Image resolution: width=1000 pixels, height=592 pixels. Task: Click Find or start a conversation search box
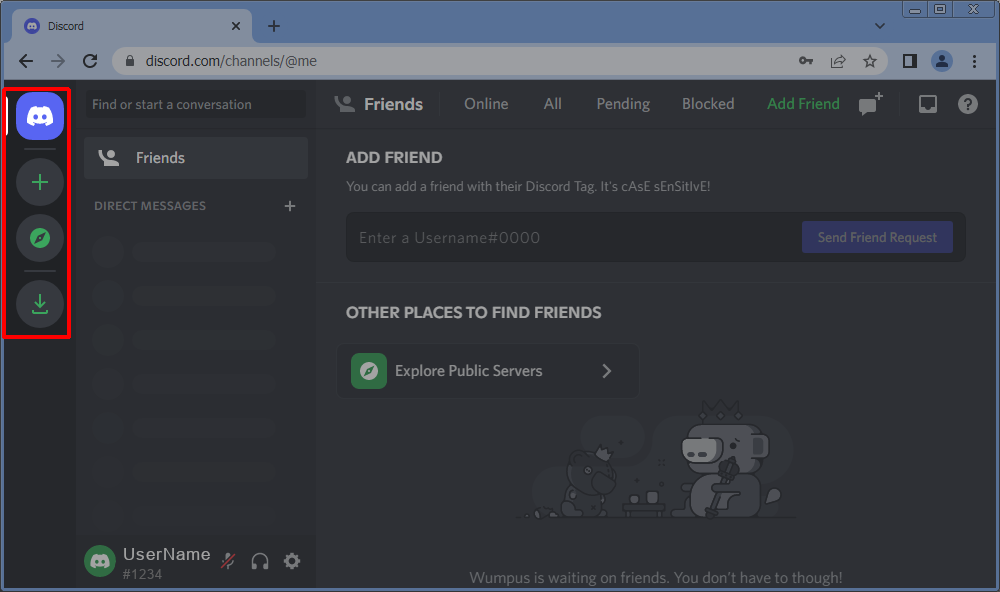click(x=196, y=104)
